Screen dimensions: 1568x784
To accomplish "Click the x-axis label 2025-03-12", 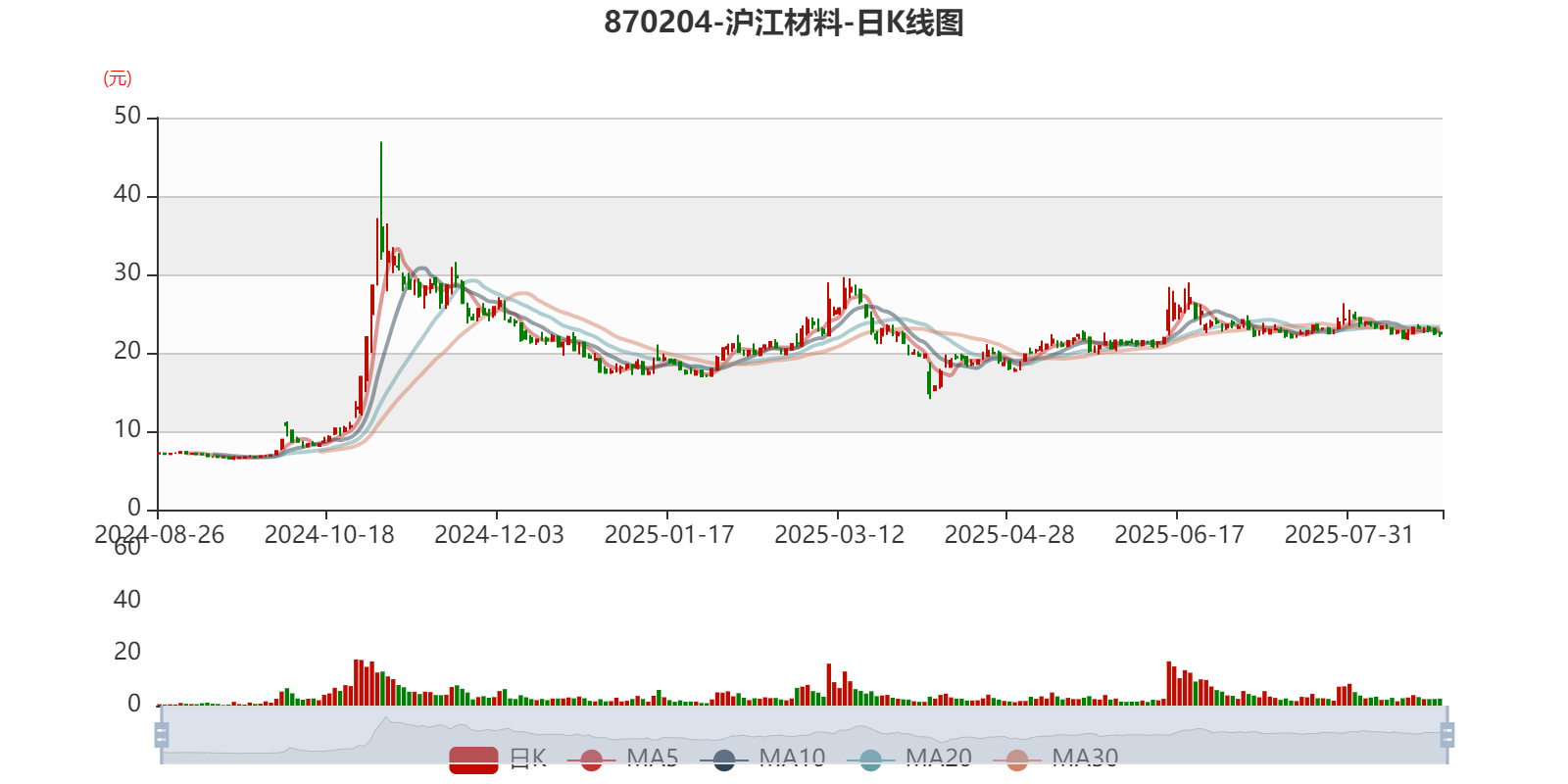I will click(x=839, y=535).
